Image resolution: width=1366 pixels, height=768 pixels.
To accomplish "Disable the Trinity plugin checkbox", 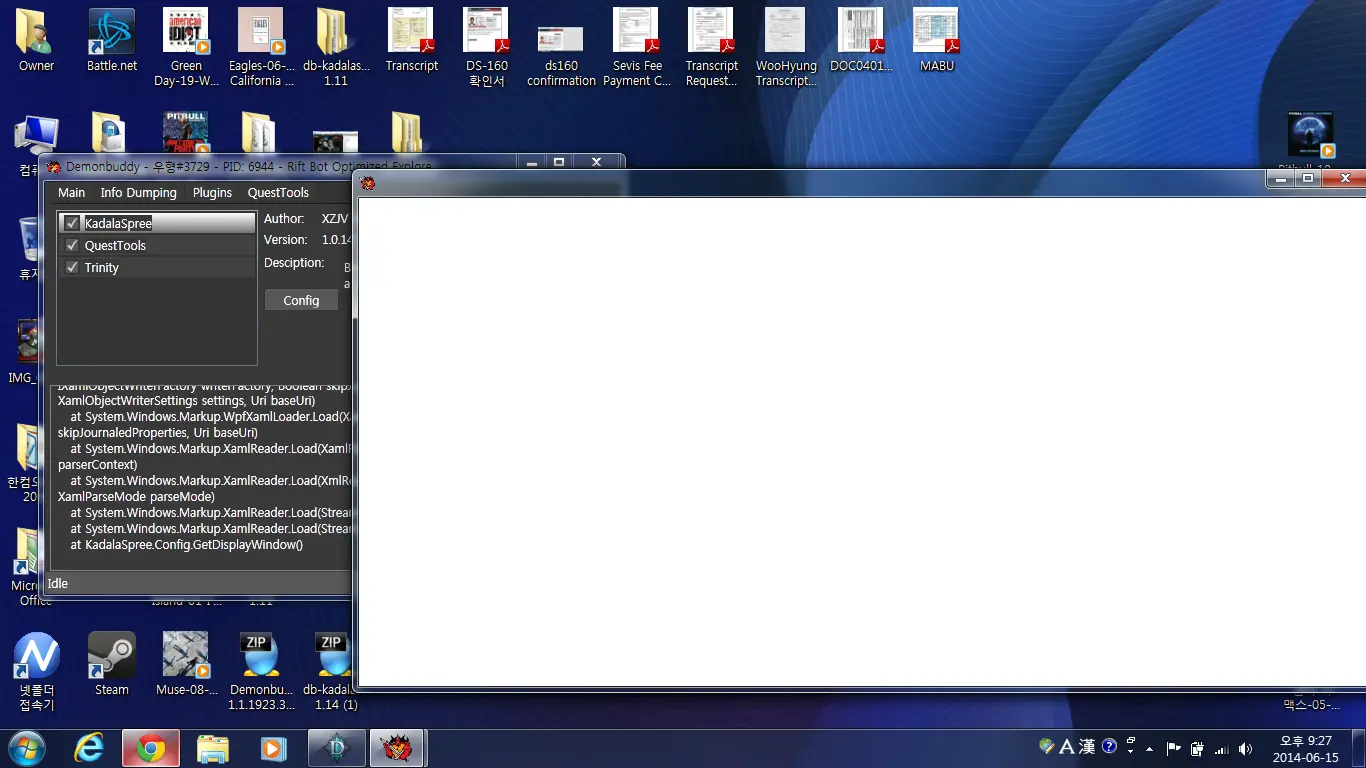I will 72,267.
